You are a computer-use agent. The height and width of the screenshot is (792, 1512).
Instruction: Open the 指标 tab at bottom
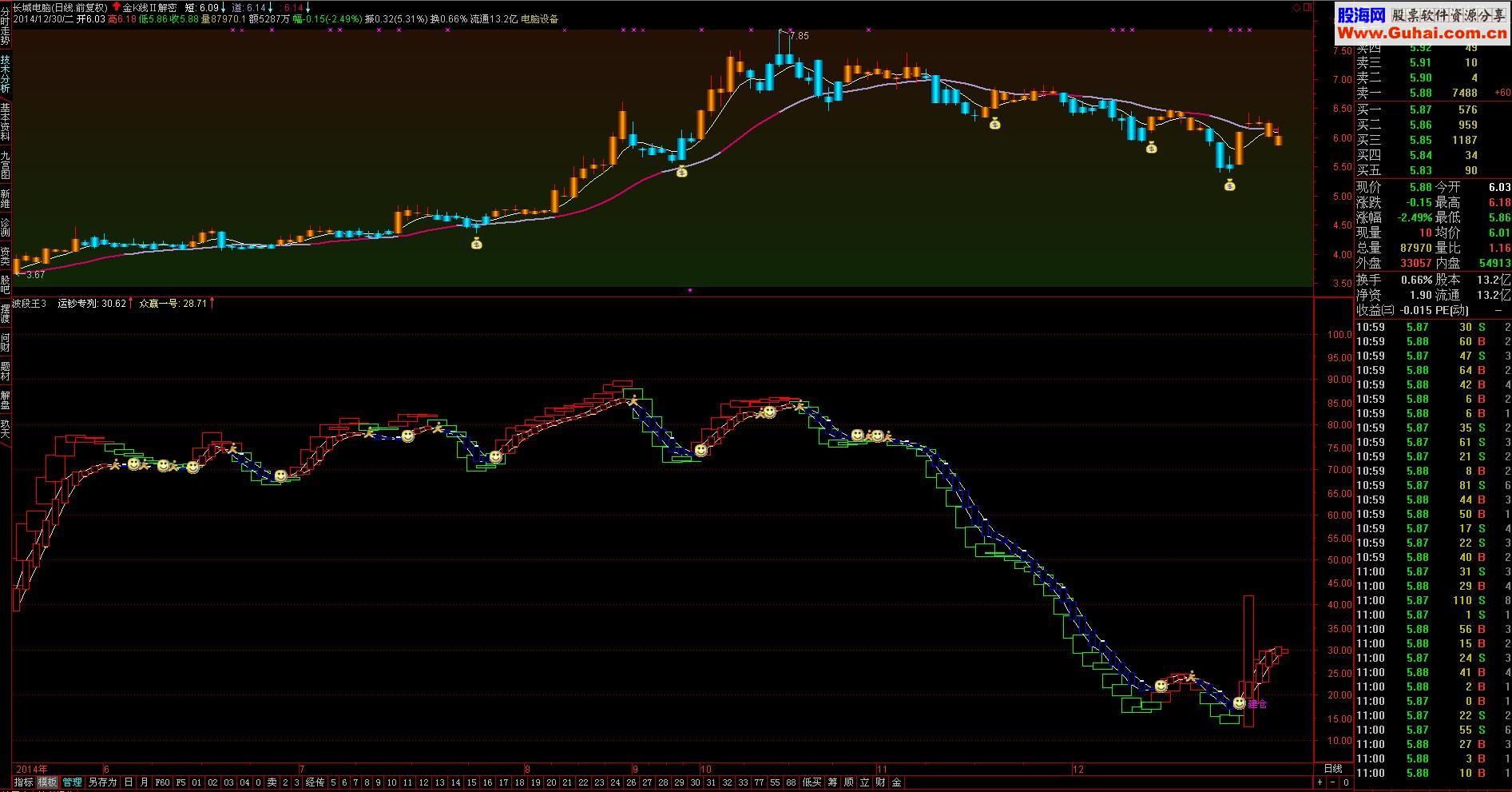[x=24, y=782]
